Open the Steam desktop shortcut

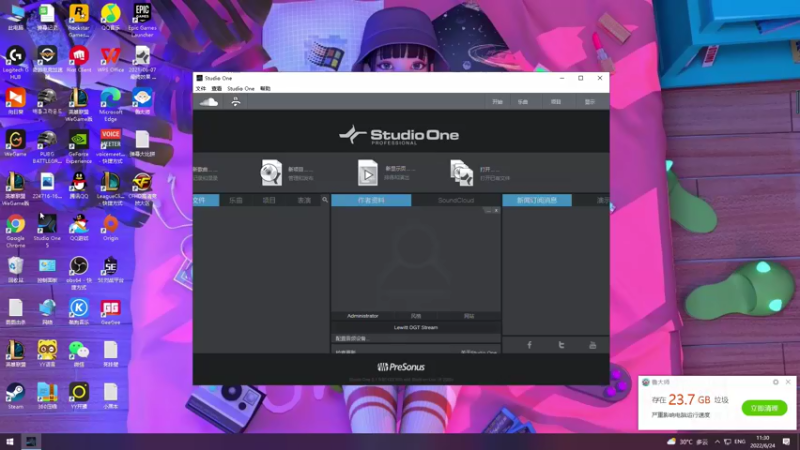coord(15,396)
